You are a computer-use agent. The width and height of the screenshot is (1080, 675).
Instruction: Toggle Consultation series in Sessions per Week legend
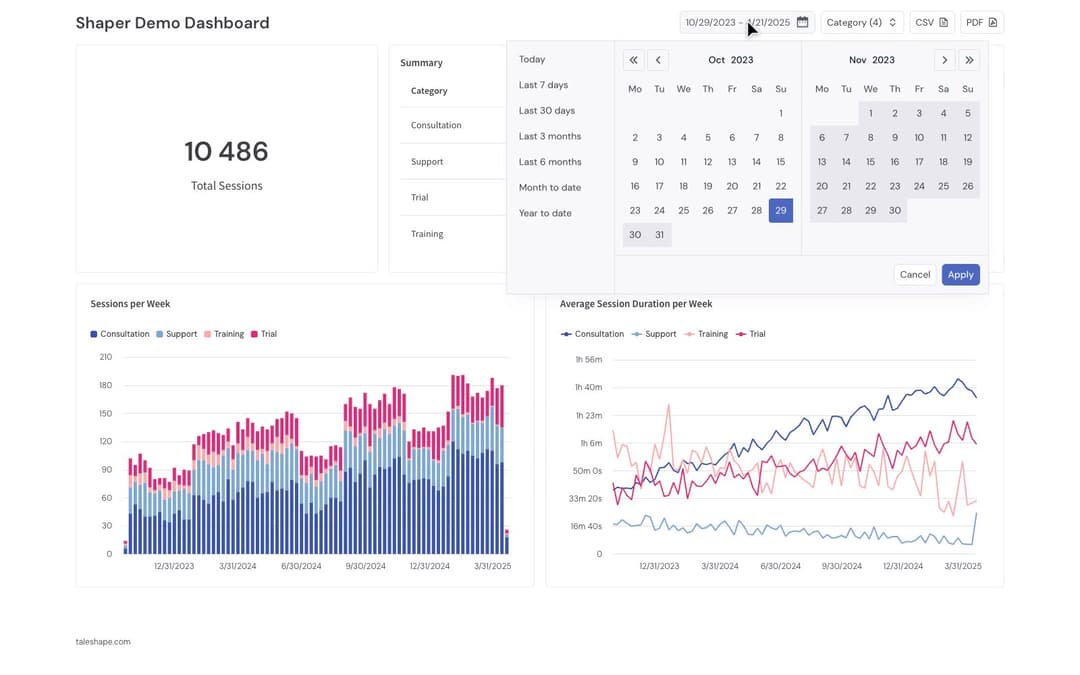pos(120,334)
